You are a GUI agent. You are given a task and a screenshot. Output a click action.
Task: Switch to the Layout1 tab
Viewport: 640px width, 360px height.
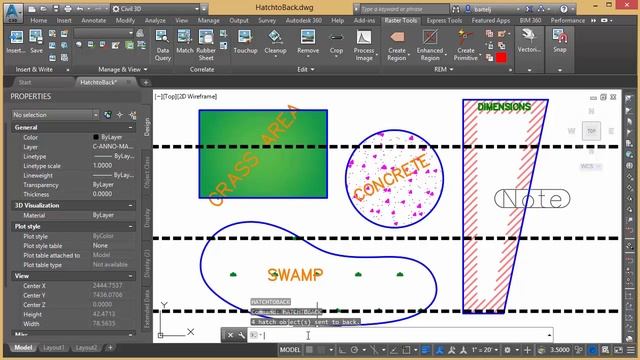pos(53,348)
